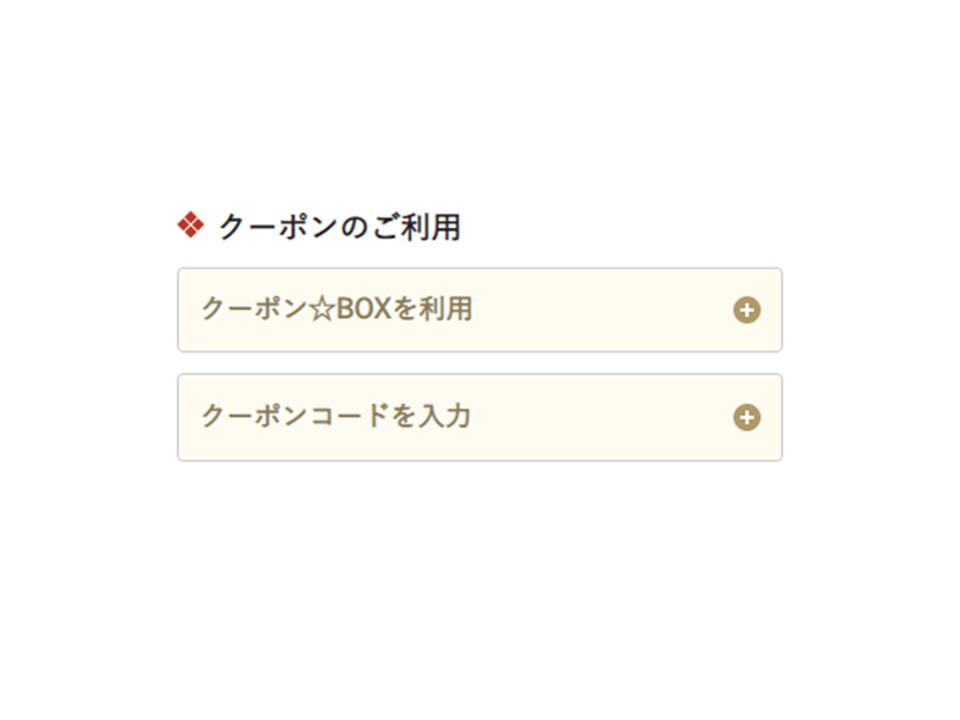960x720 pixels.
Task: Click empty area inside クーポン☆BOXを利用 panel
Action: 600,310
